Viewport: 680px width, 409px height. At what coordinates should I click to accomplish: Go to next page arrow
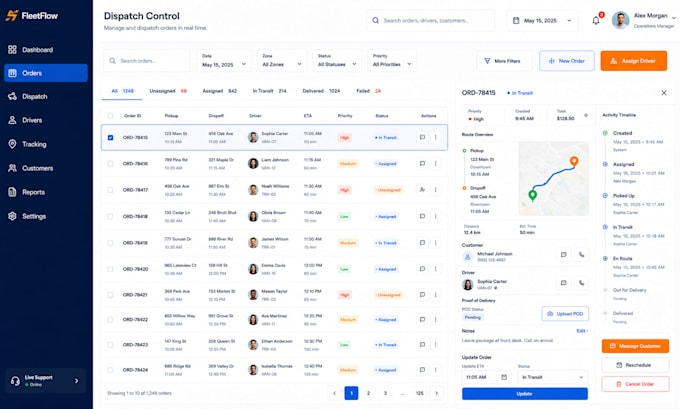(x=437, y=393)
